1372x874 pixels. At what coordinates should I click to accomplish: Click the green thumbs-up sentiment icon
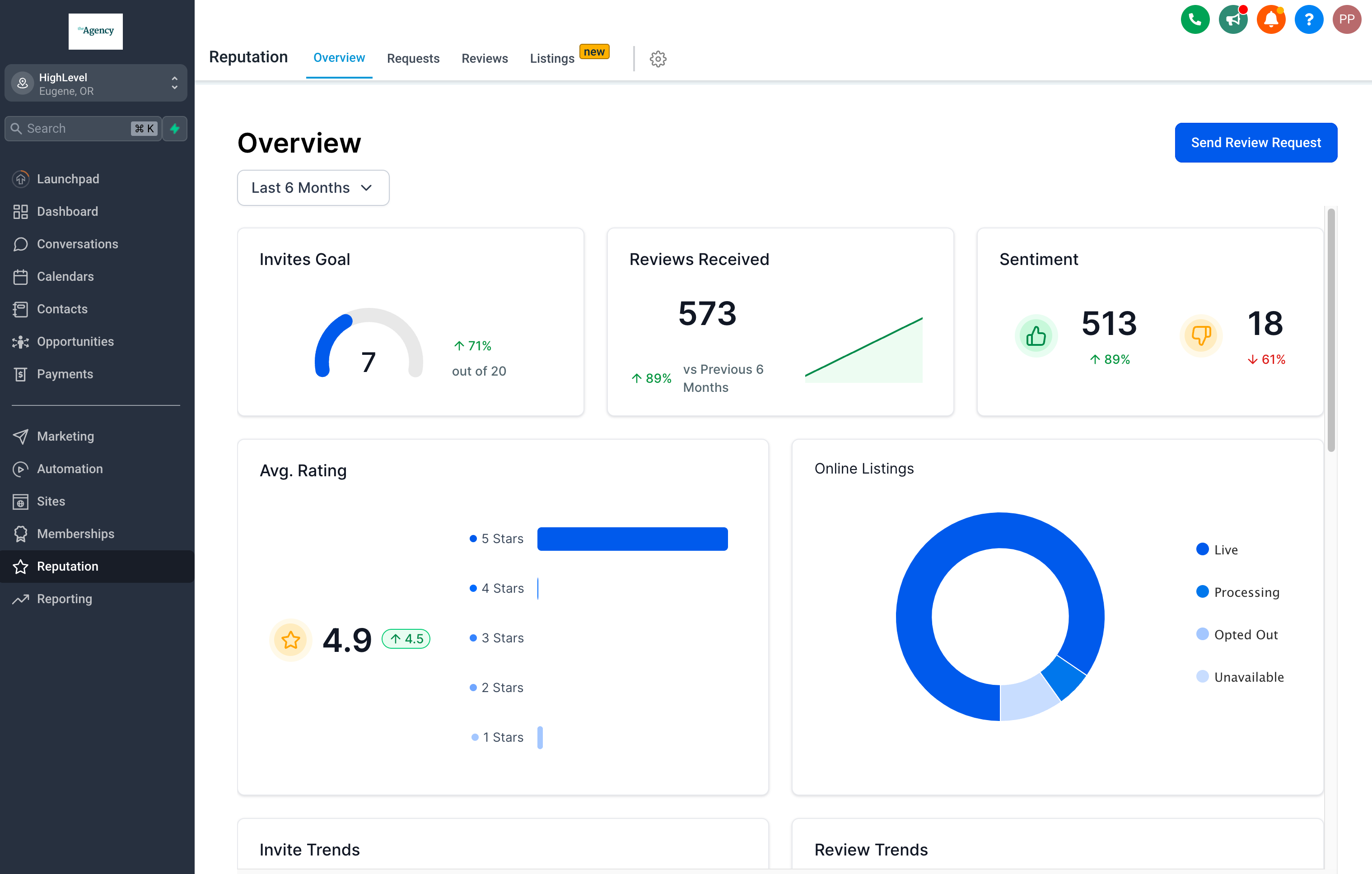(x=1036, y=336)
